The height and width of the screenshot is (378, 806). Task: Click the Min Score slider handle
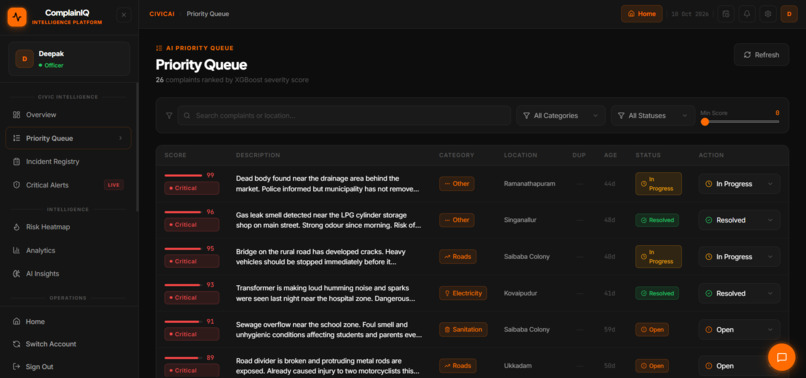click(x=705, y=122)
